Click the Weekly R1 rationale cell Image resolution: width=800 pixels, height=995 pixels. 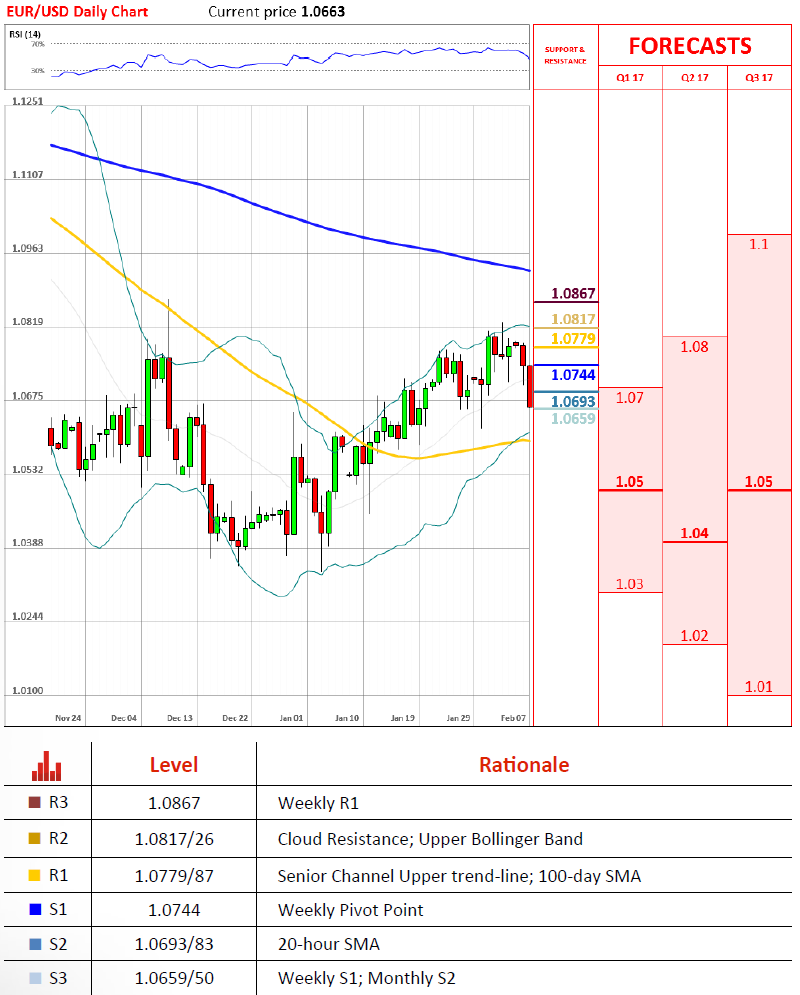click(x=318, y=803)
